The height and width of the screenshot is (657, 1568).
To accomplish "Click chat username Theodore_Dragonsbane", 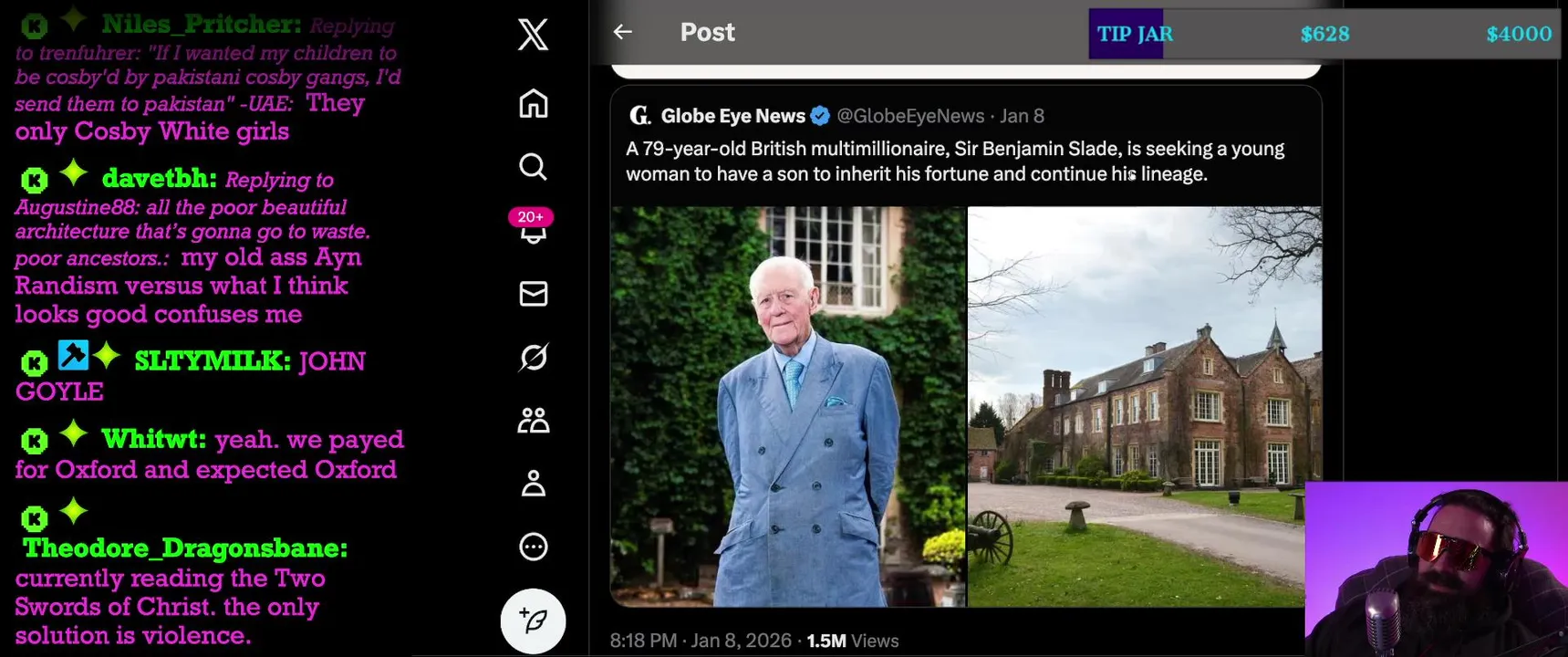I will (x=185, y=547).
